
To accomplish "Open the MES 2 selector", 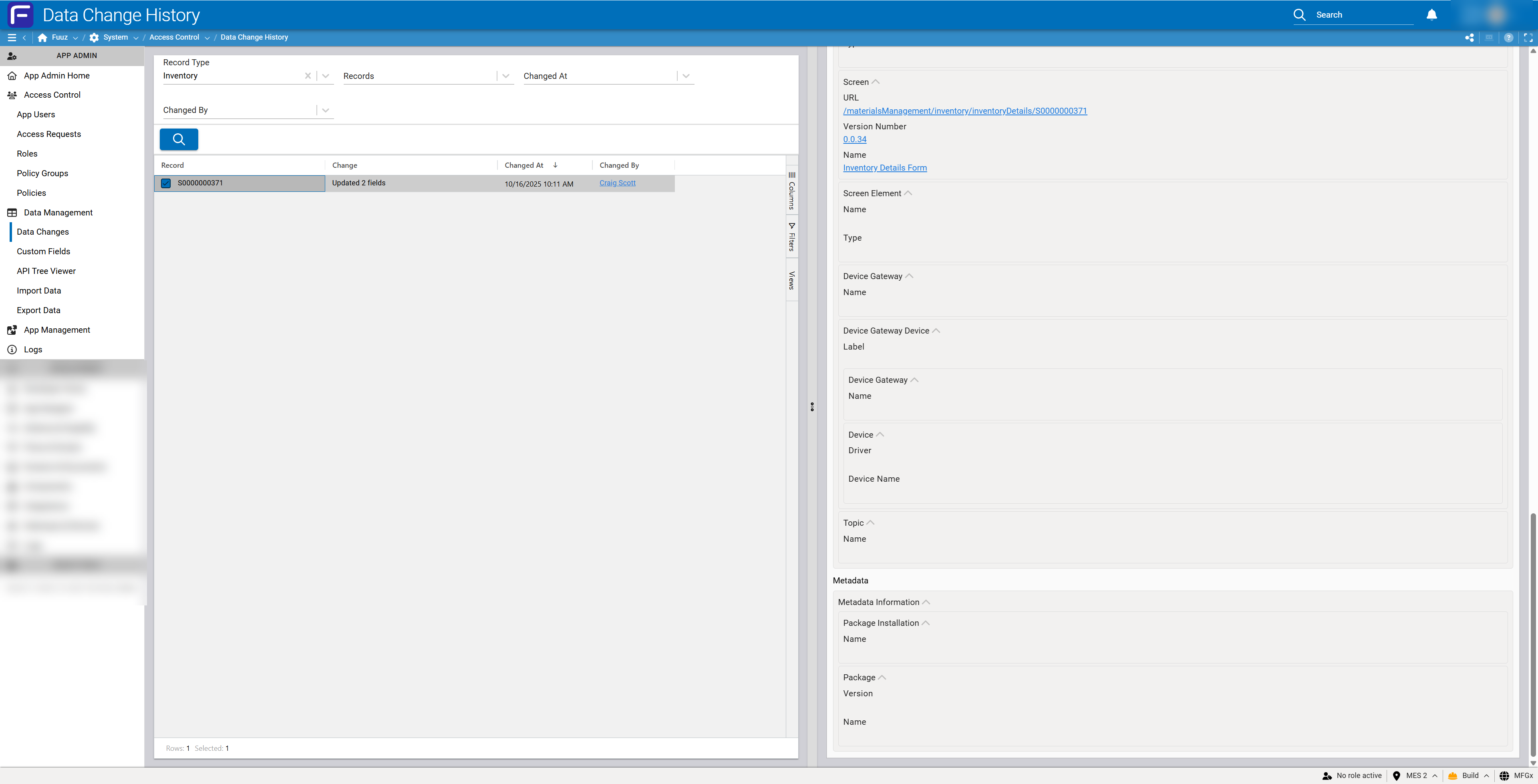I will [x=1421, y=776].
